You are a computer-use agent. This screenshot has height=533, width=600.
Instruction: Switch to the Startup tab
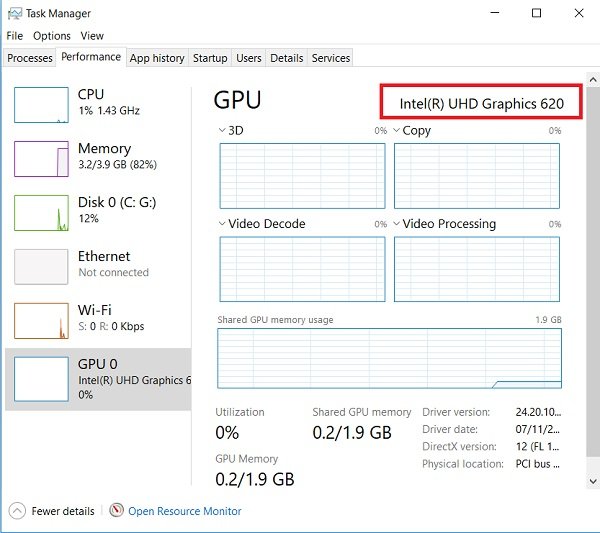(210, 58)
